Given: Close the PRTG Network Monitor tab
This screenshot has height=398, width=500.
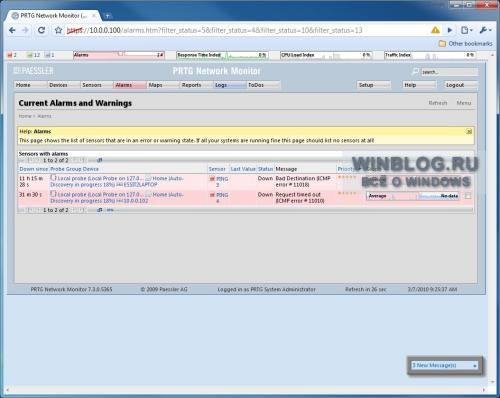Looking at the screenshot, I should point(94,16).
